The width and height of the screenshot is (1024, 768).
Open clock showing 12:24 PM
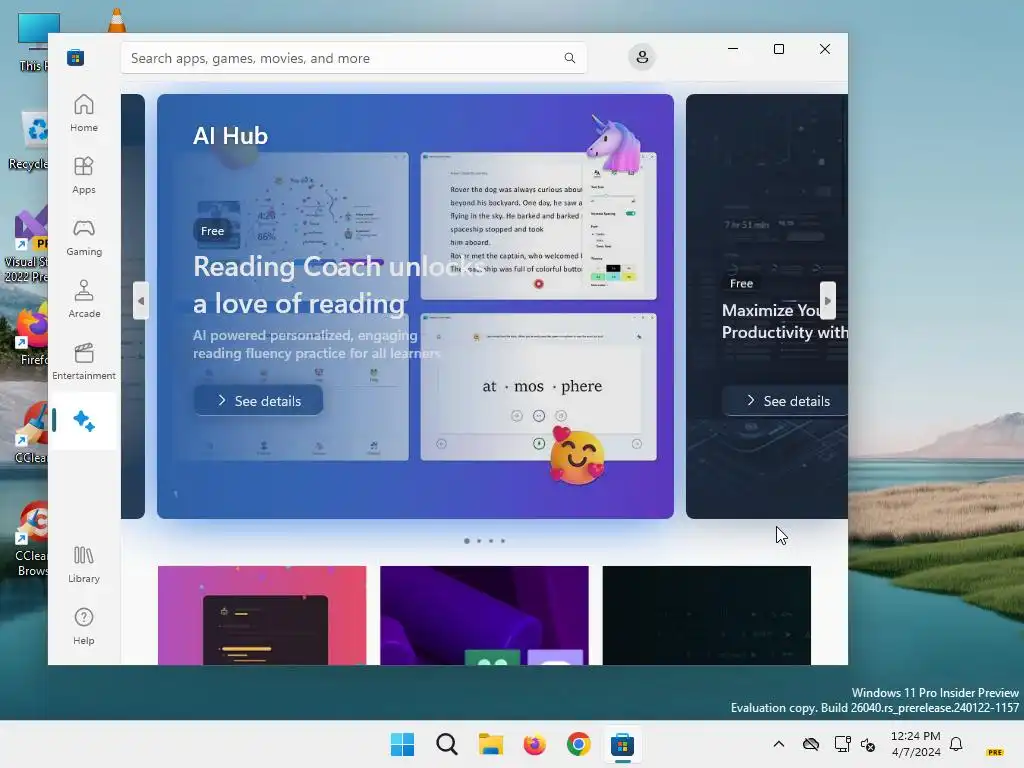tap(916, 744)
